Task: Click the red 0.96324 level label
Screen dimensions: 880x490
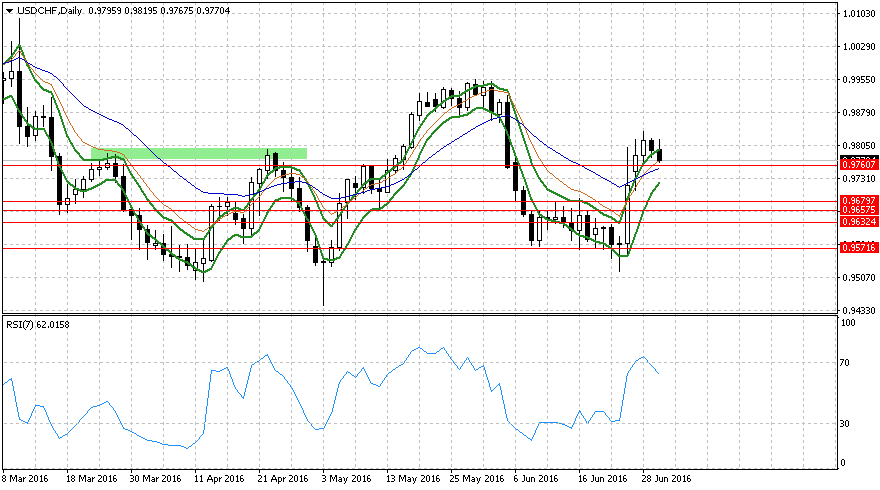Action: (859, 222)
